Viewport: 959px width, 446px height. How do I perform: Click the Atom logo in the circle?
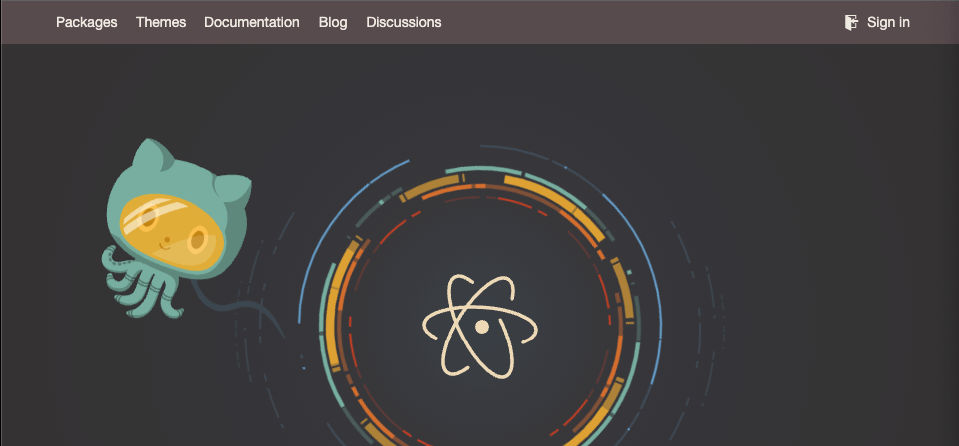[480, 326]
